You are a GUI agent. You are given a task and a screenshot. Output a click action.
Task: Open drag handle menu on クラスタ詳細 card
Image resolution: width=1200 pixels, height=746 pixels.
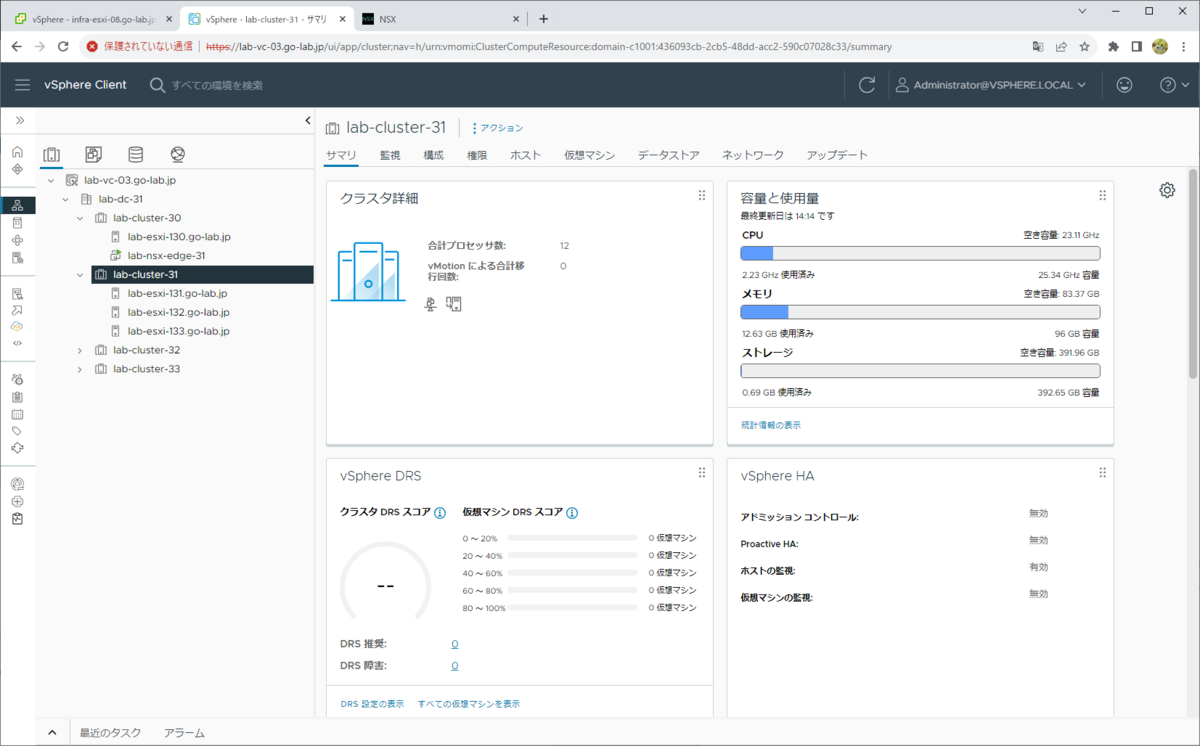pos(702,195)
